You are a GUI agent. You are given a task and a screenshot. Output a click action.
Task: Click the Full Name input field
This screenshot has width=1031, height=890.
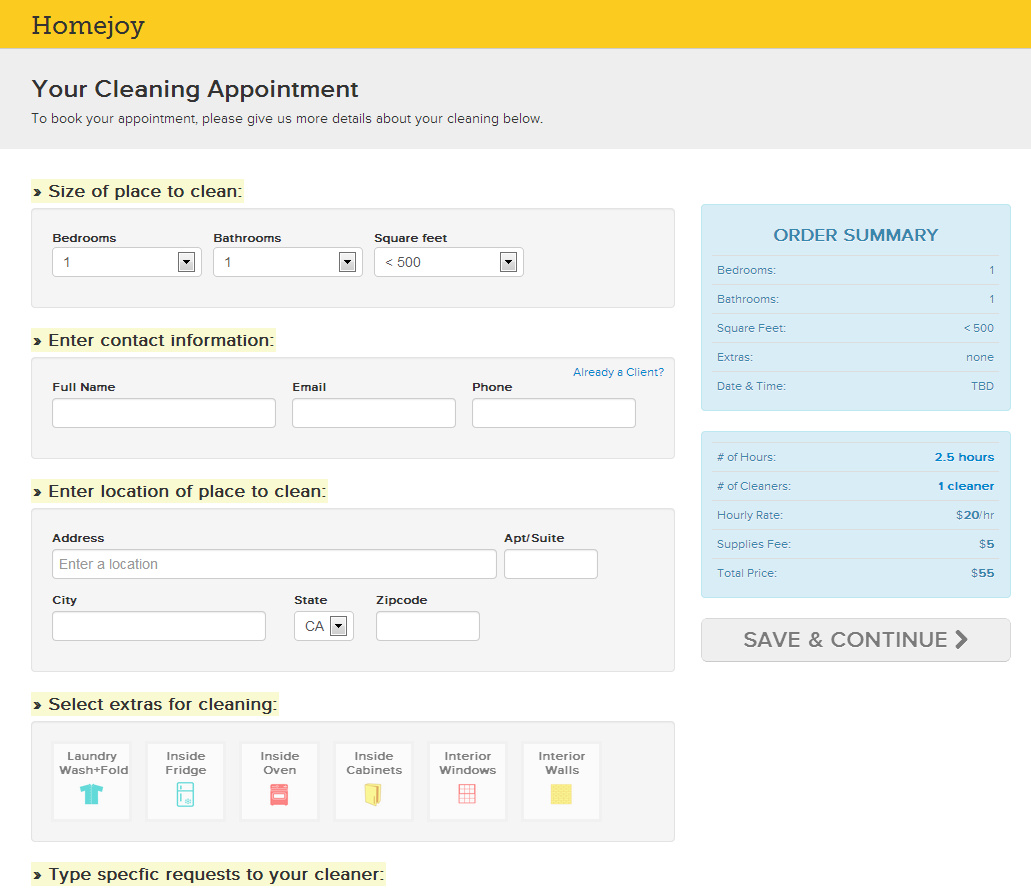tap(164, 413)
